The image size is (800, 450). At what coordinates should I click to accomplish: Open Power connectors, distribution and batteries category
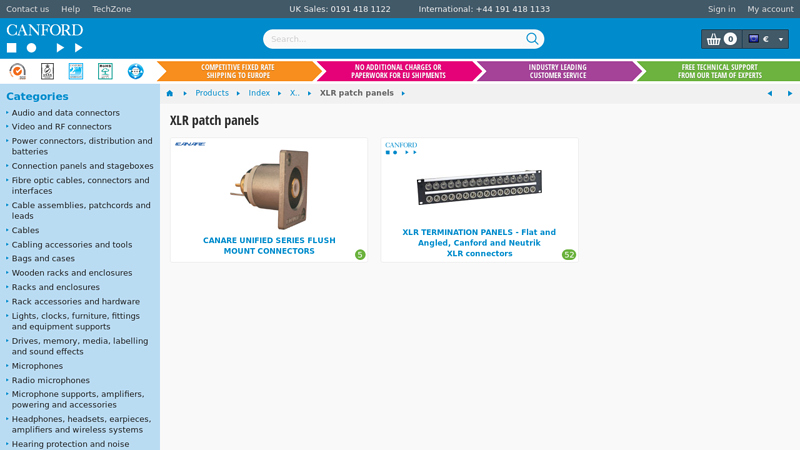point(82,146)
